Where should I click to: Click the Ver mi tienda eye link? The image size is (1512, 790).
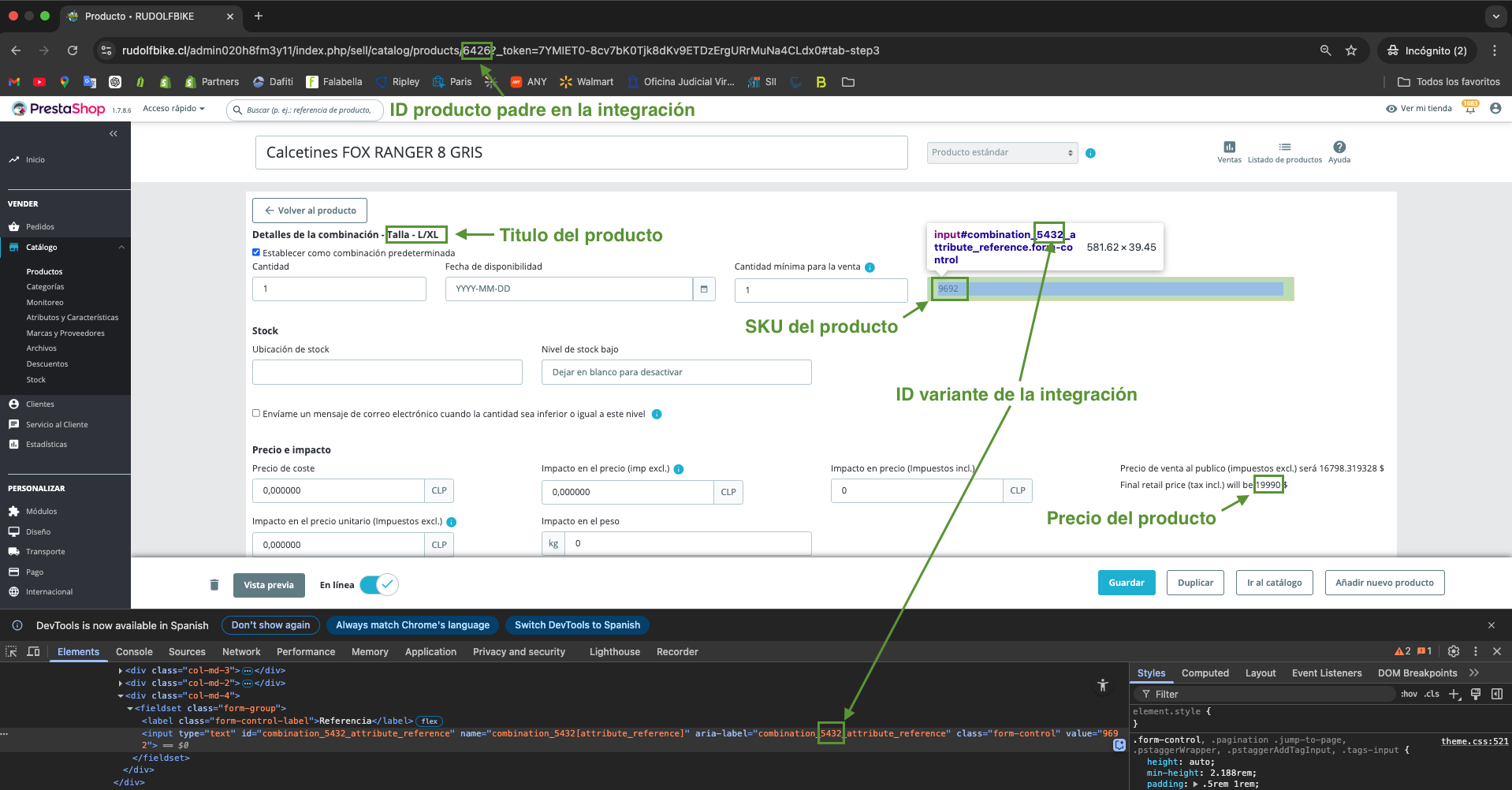tap(1419, 109)
